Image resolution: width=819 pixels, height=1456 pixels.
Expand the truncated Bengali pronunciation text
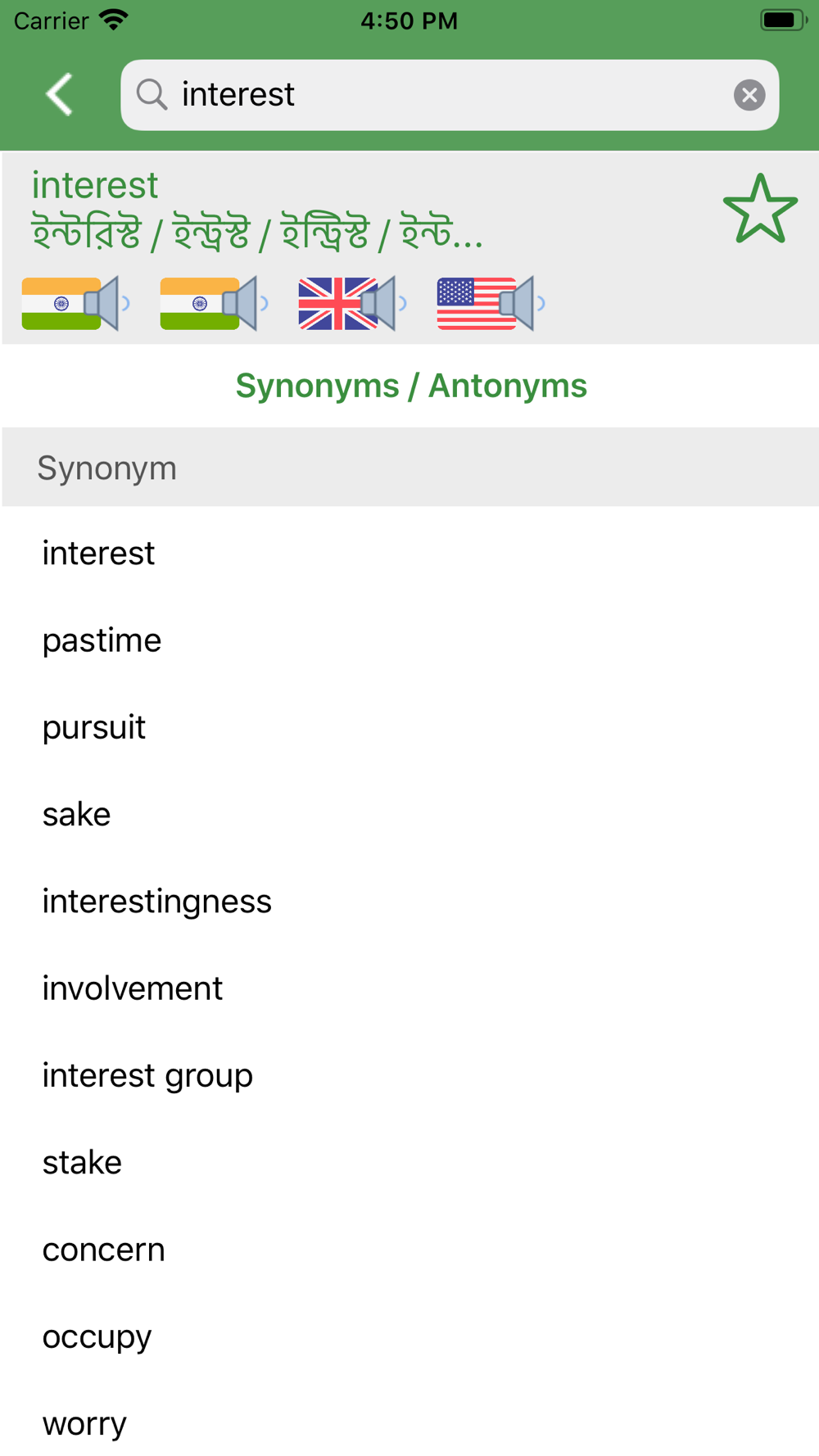click(257, 233)
